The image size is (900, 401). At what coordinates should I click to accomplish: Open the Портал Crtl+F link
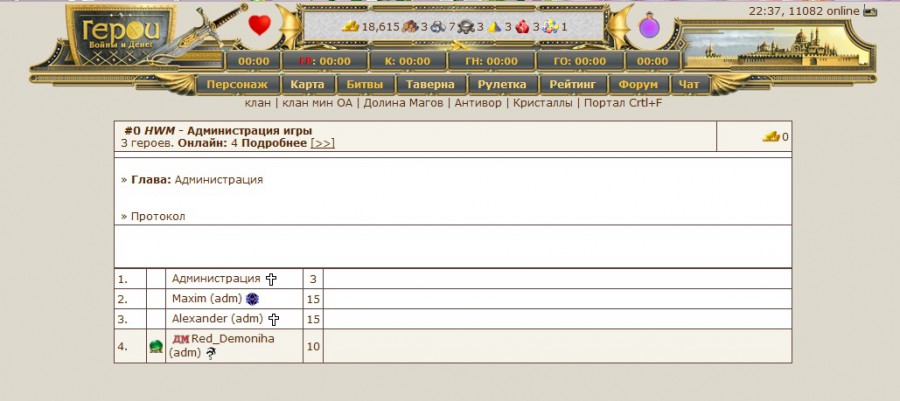point(623,103)
